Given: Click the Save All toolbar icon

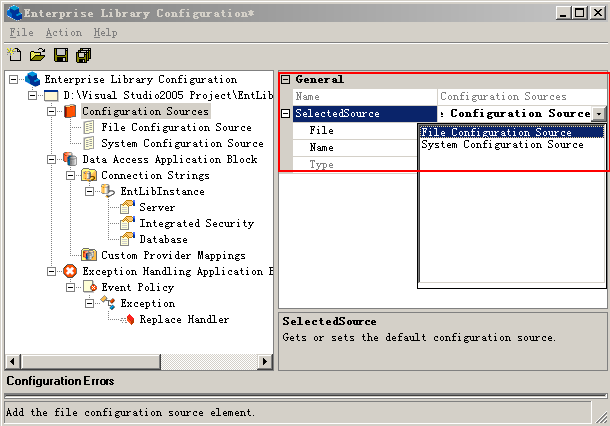Looking at the screenshot, I should [83, 55].
